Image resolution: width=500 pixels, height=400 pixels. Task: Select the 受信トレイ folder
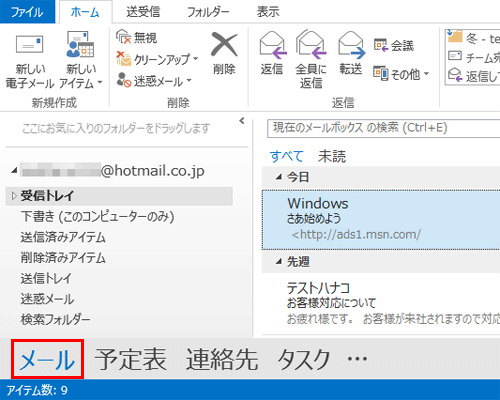tap(119, 196)
